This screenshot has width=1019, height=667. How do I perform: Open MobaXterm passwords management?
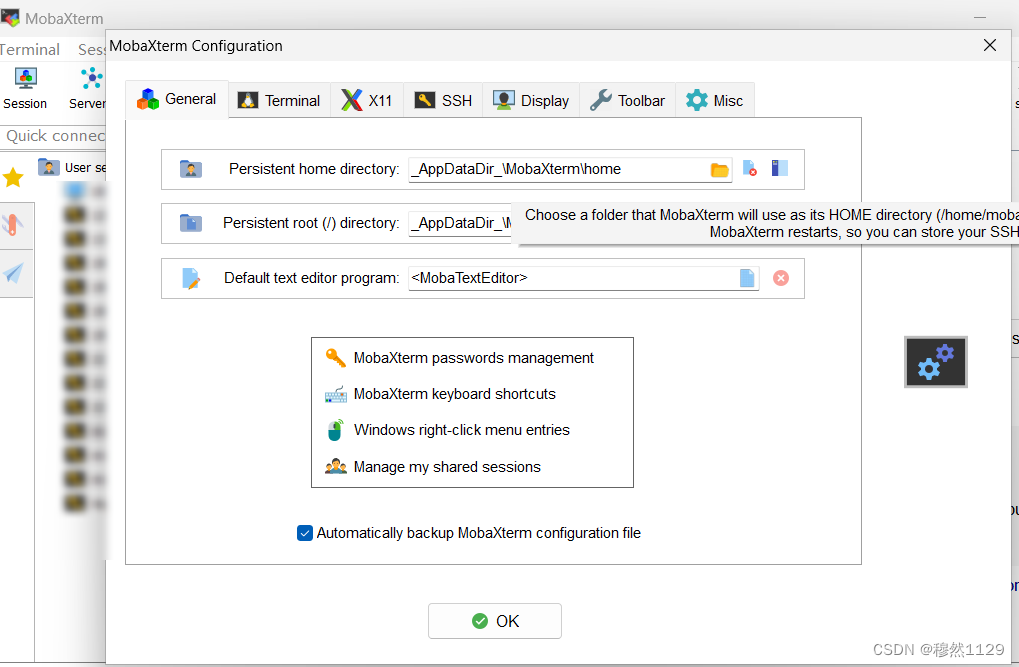[473, 358]
